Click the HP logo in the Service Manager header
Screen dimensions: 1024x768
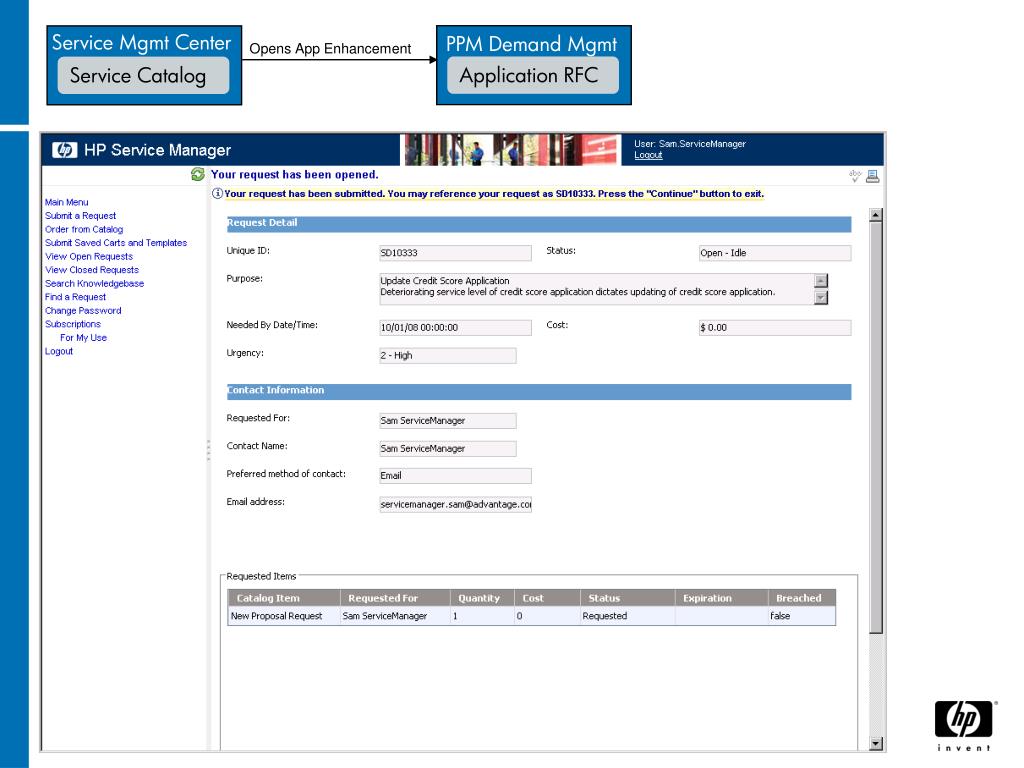tap(65, 150)
